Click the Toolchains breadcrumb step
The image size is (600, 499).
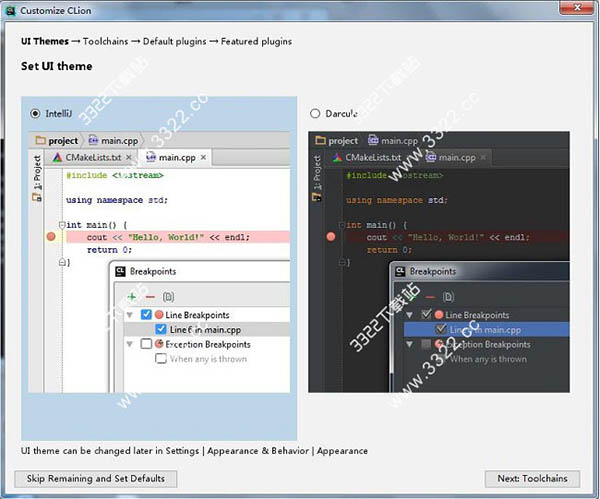tap(106, 41)
